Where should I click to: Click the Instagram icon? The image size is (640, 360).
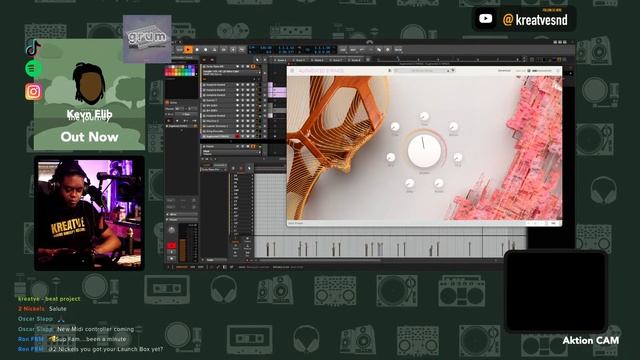33,92
